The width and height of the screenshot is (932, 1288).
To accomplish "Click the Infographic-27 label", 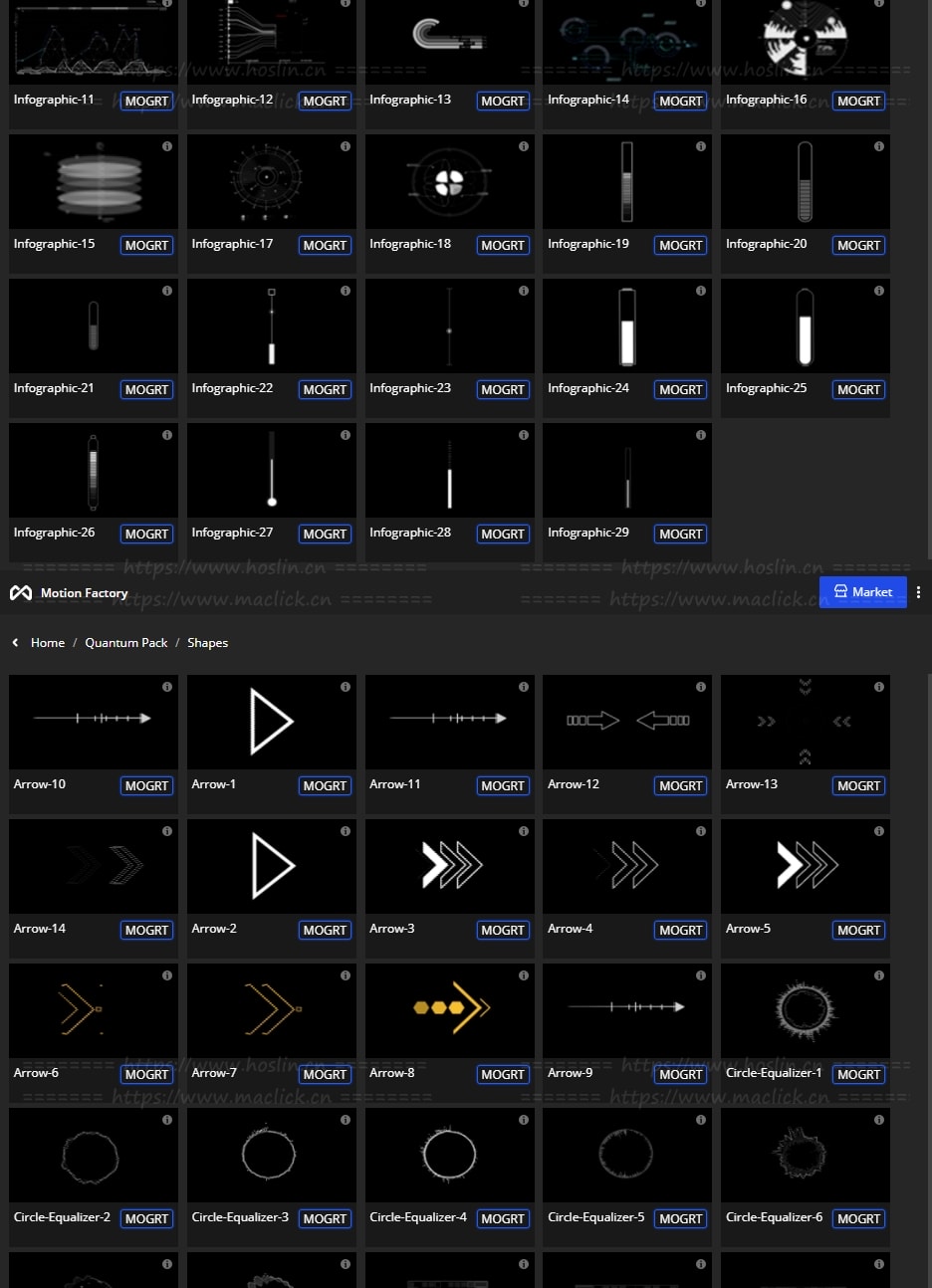I will 232,533.
